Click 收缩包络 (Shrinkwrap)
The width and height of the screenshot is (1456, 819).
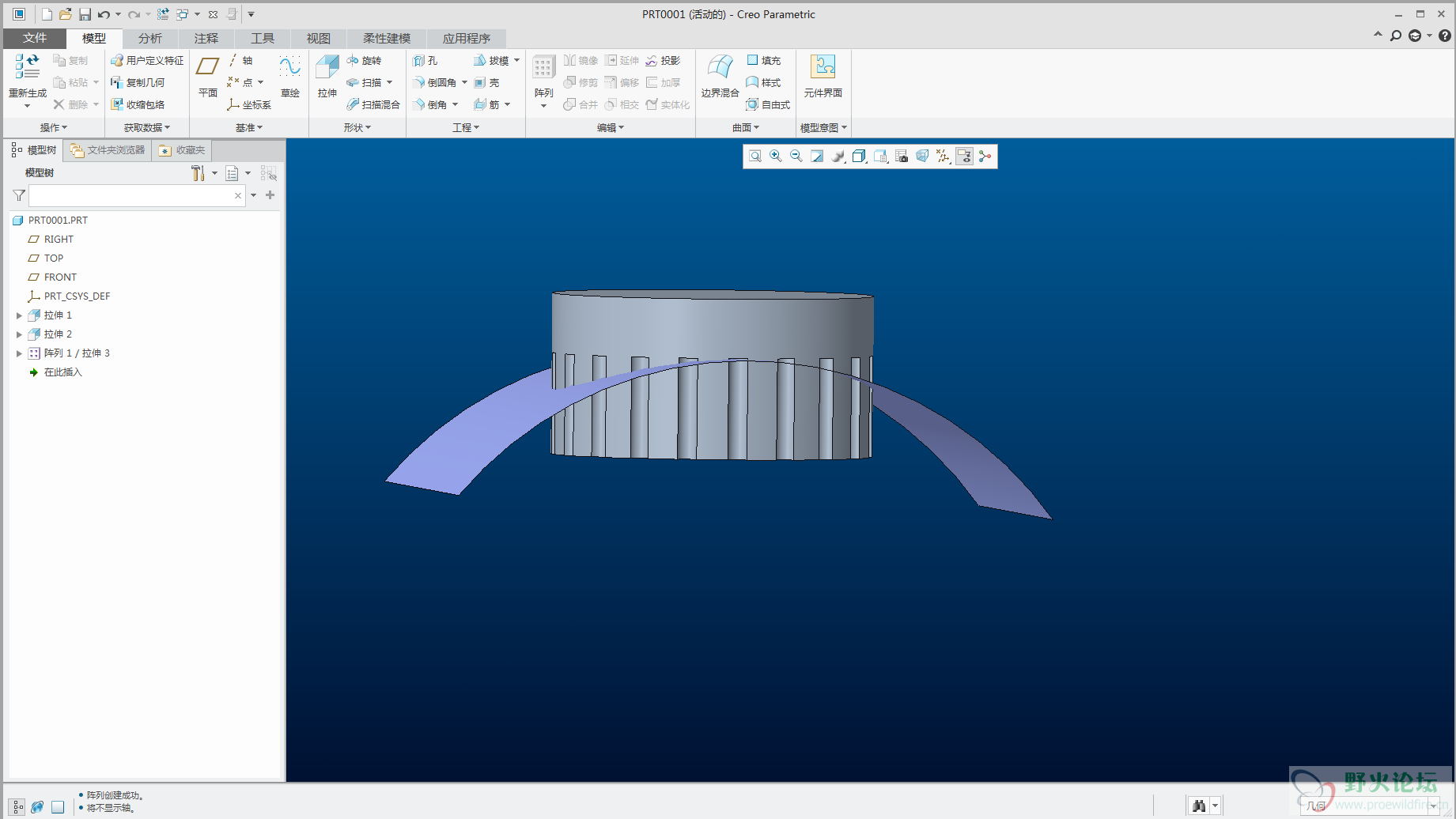coord(138,104)
